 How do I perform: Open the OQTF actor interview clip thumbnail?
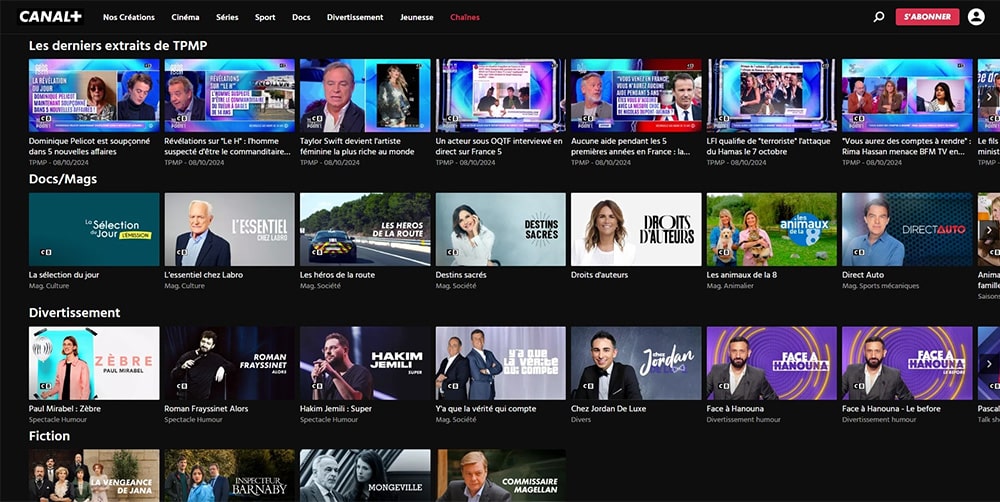(501, 96)
